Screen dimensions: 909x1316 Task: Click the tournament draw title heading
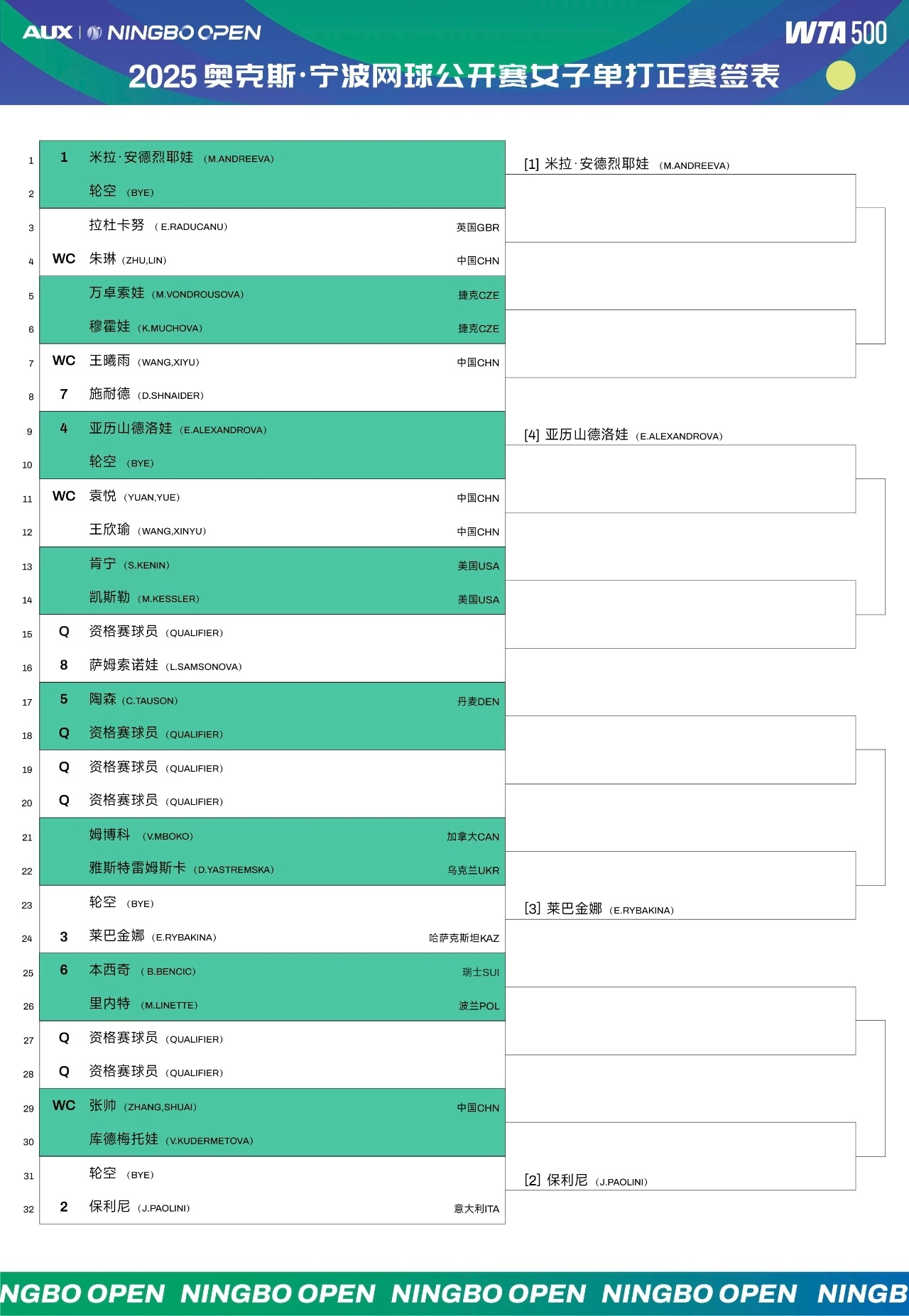pos(454,76)
